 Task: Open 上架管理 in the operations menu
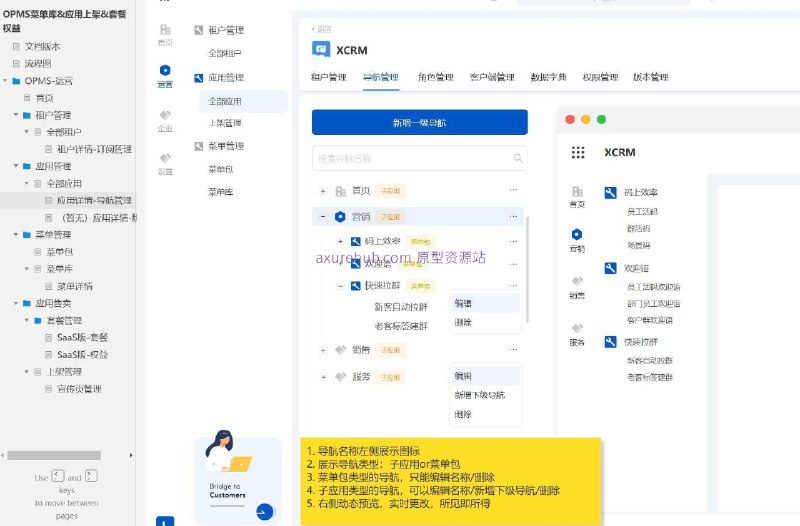coord(225,123)
